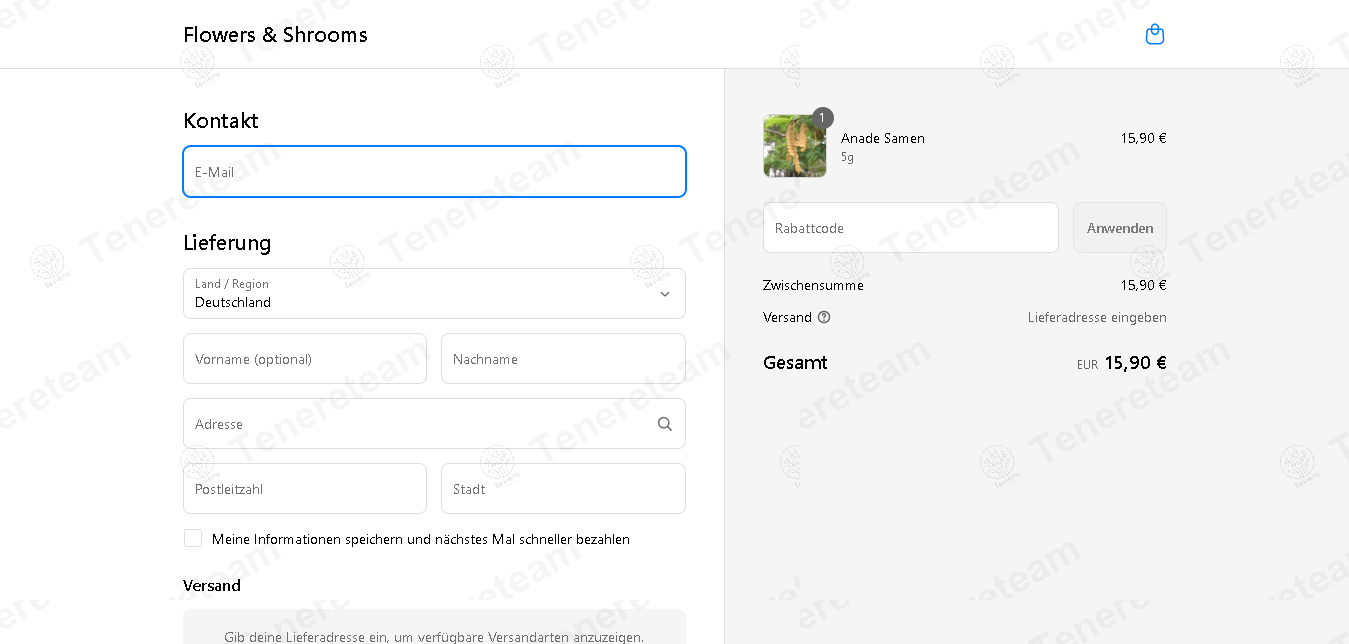Click the Anade Samen product name
Screen dimensions: 1349x644
point(883,139)
